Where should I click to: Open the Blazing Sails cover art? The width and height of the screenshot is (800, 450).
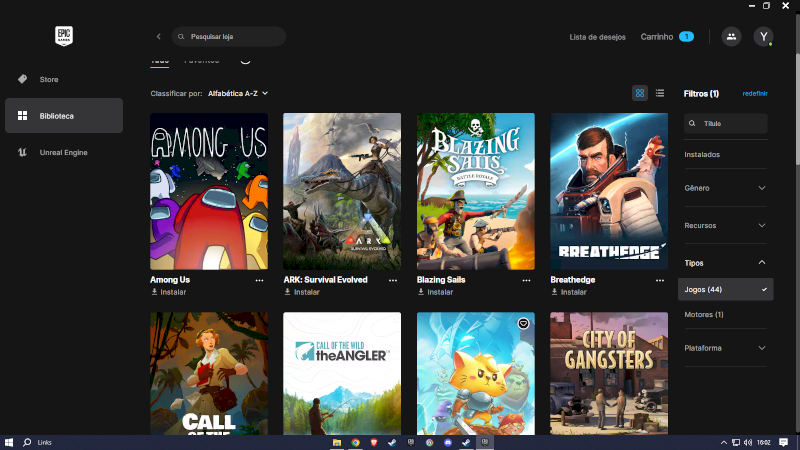[x=476, y=191]
